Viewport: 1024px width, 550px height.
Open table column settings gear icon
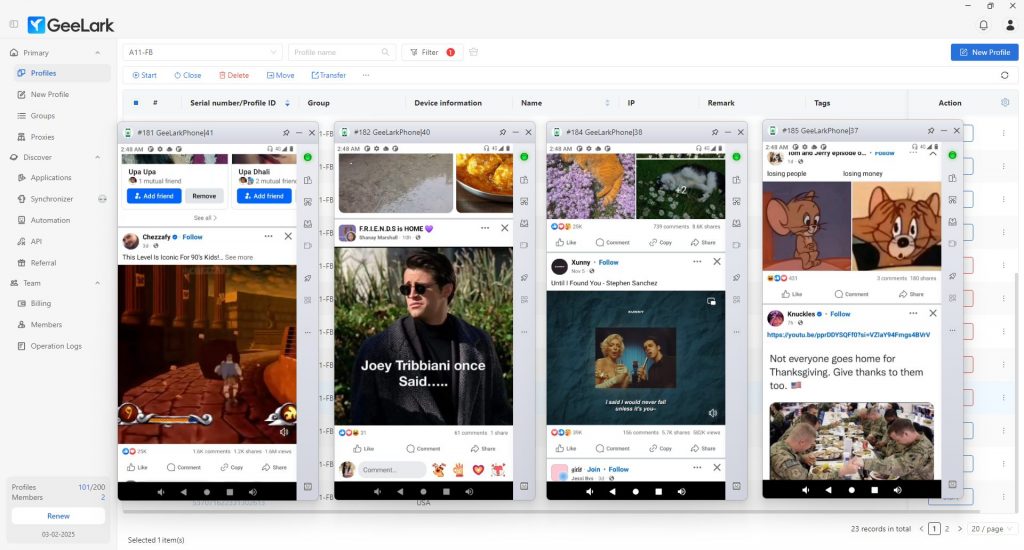(x=1005, y=103)
